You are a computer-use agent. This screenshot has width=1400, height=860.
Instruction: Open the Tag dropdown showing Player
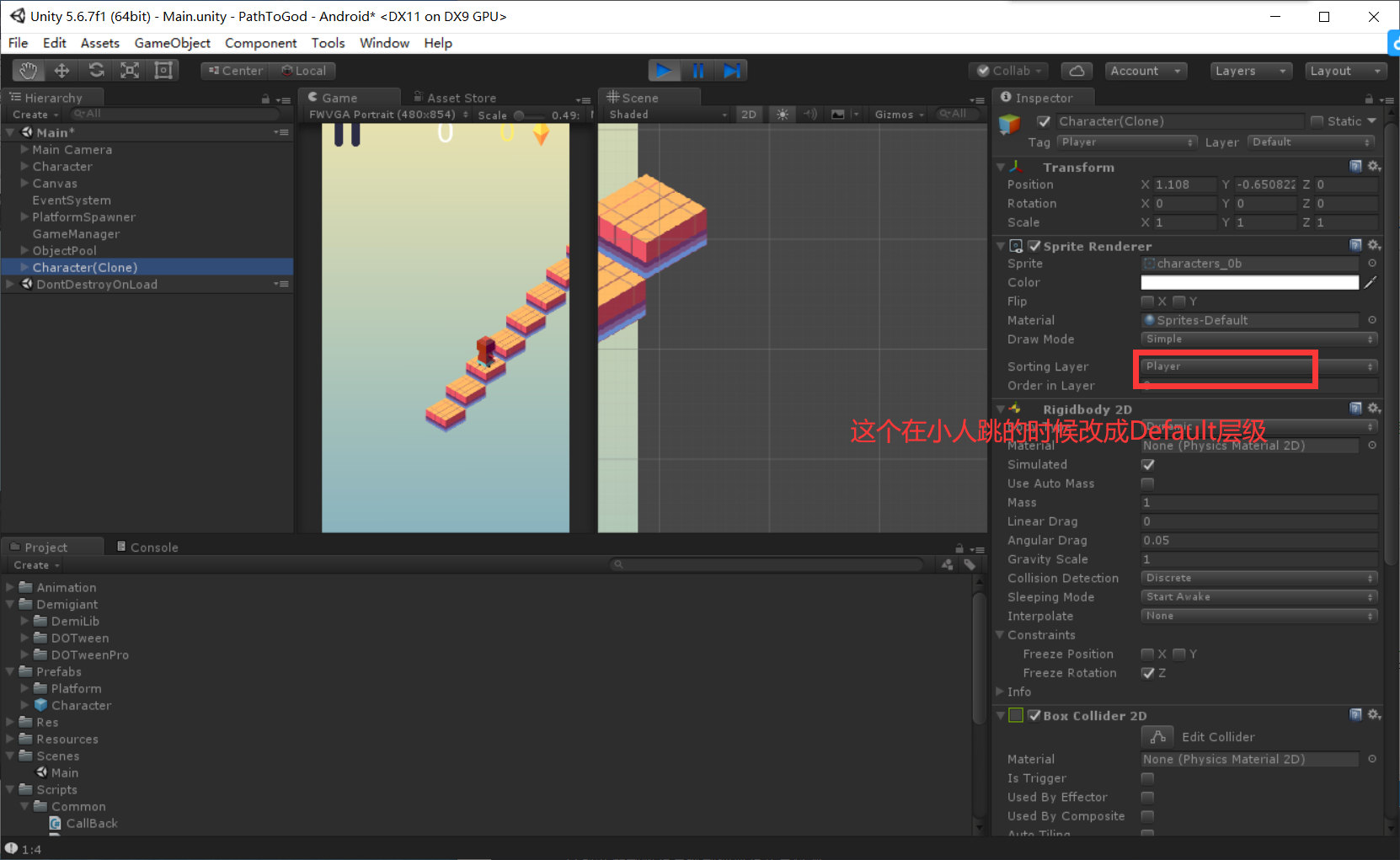pos(1127,142)
